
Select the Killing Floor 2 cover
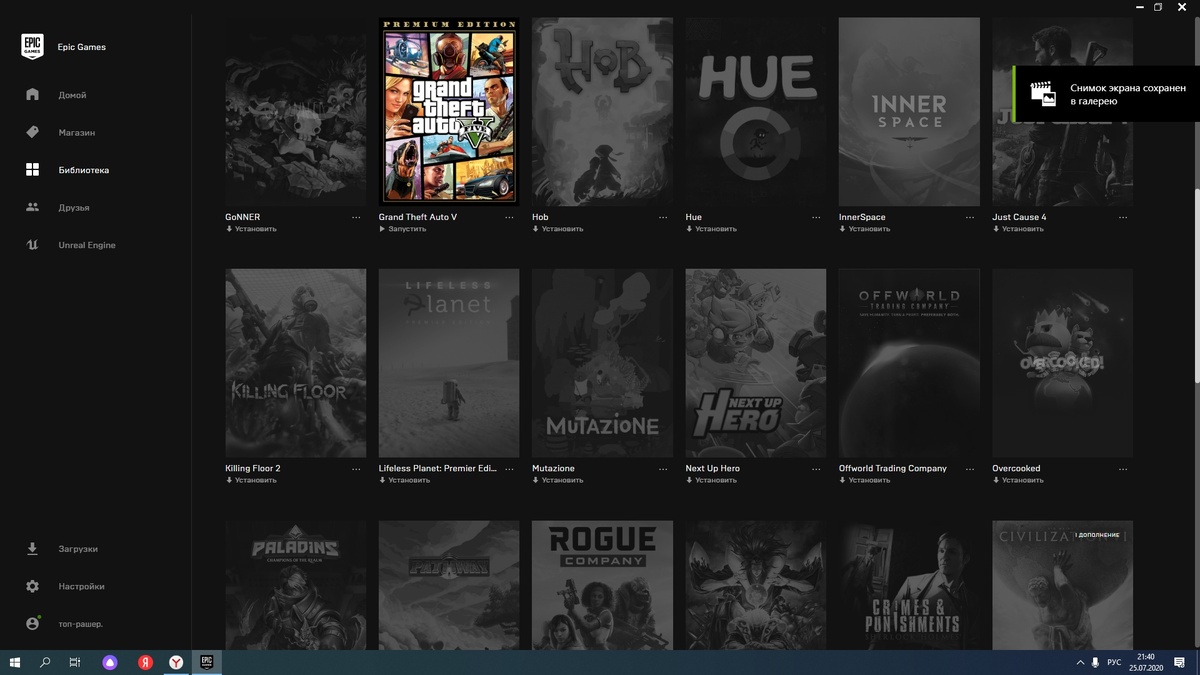296,363
